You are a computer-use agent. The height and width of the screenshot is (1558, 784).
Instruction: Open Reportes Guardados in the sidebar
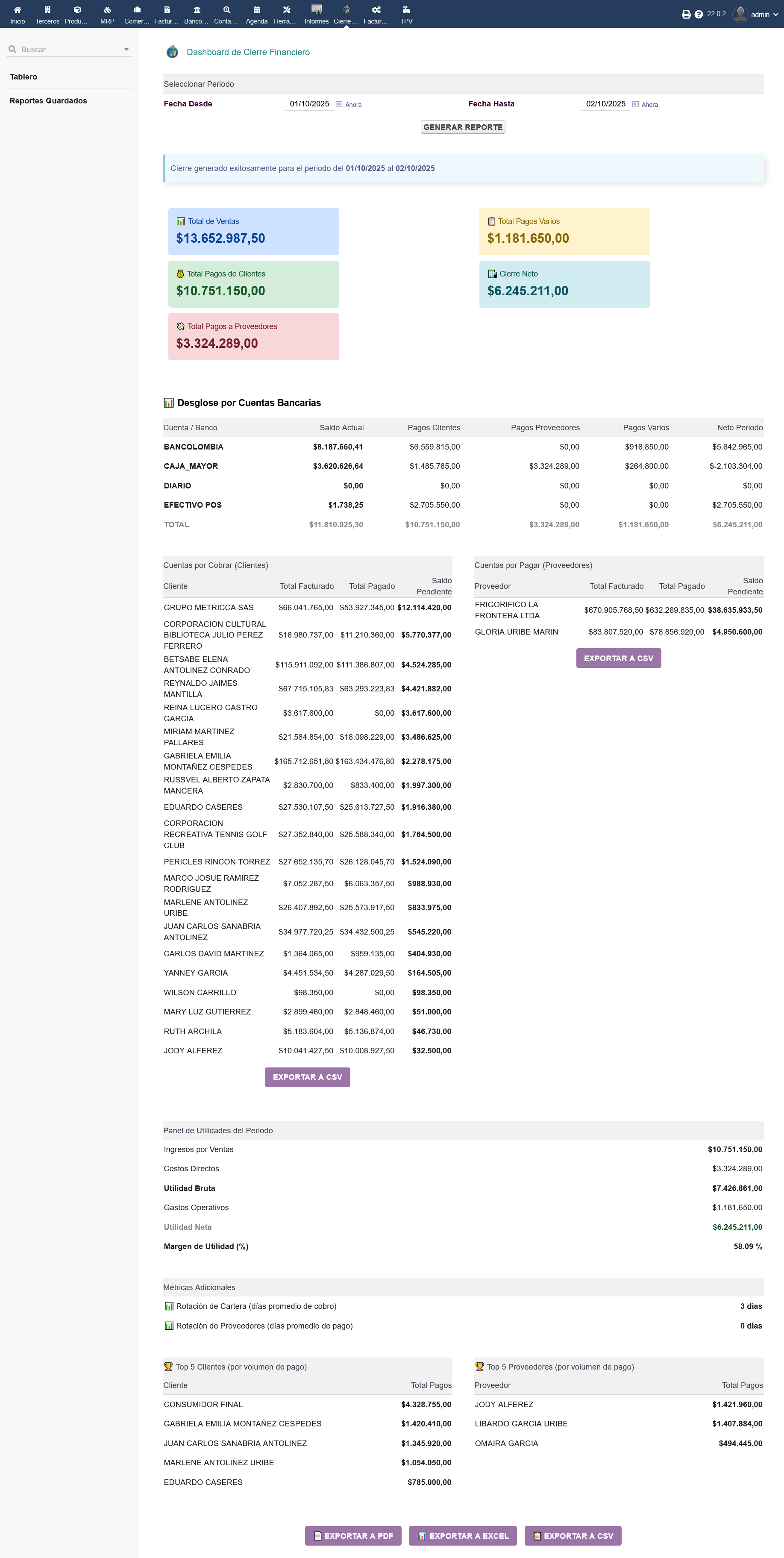coord(48,100)
